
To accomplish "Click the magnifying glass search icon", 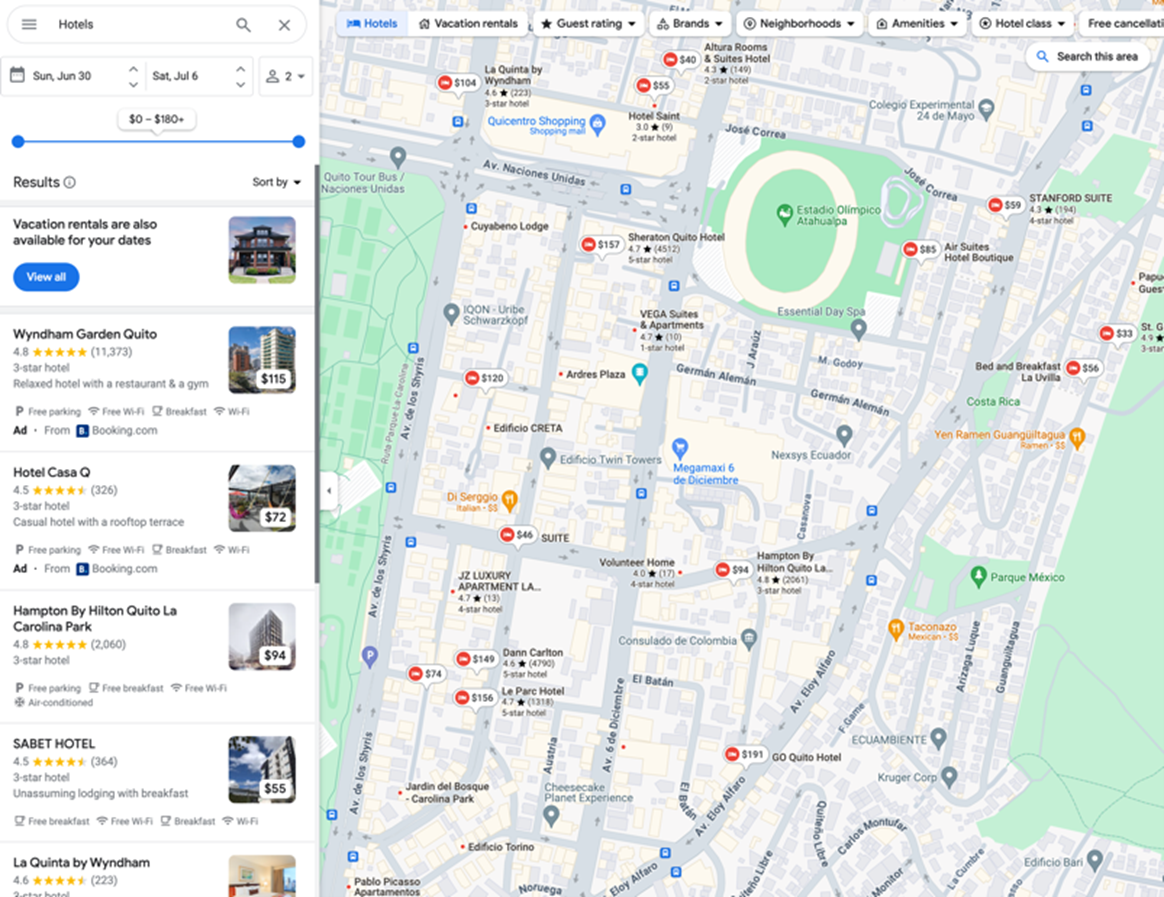I will tap(243, 25).
